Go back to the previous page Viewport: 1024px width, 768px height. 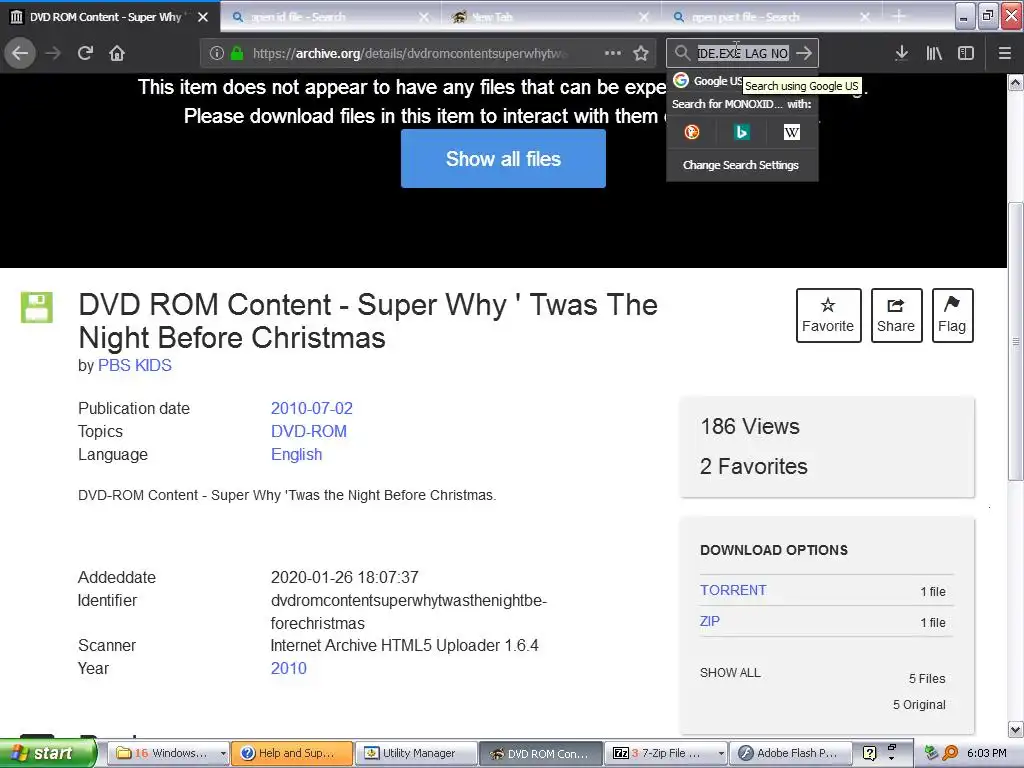point(20,53)
